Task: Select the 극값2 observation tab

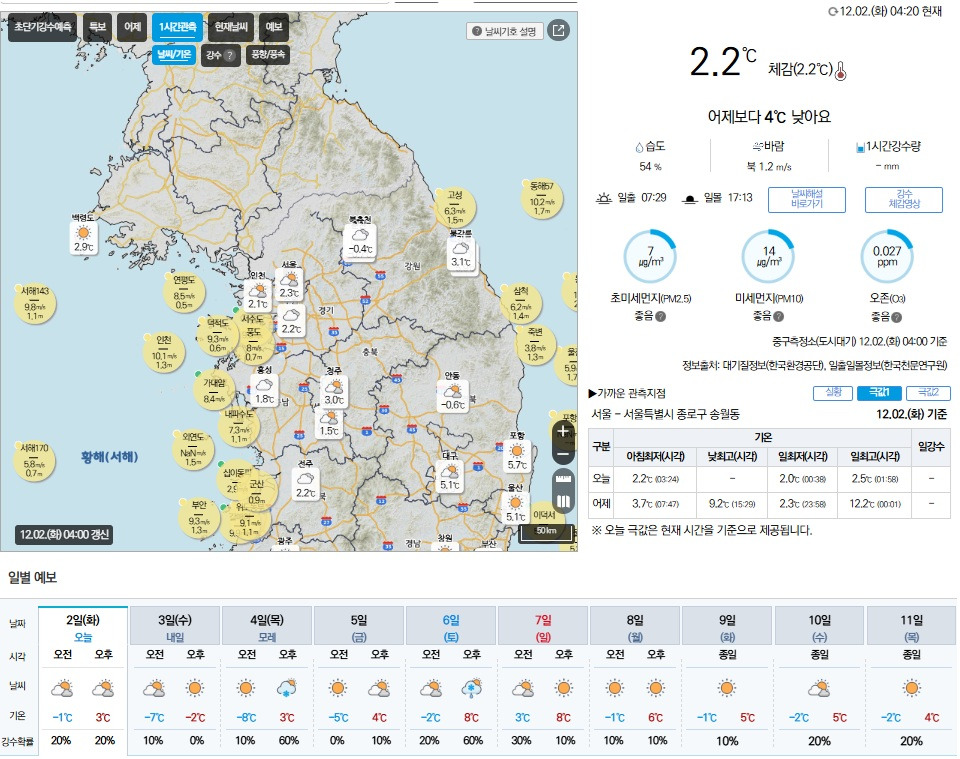Action: tap(928, 392)
